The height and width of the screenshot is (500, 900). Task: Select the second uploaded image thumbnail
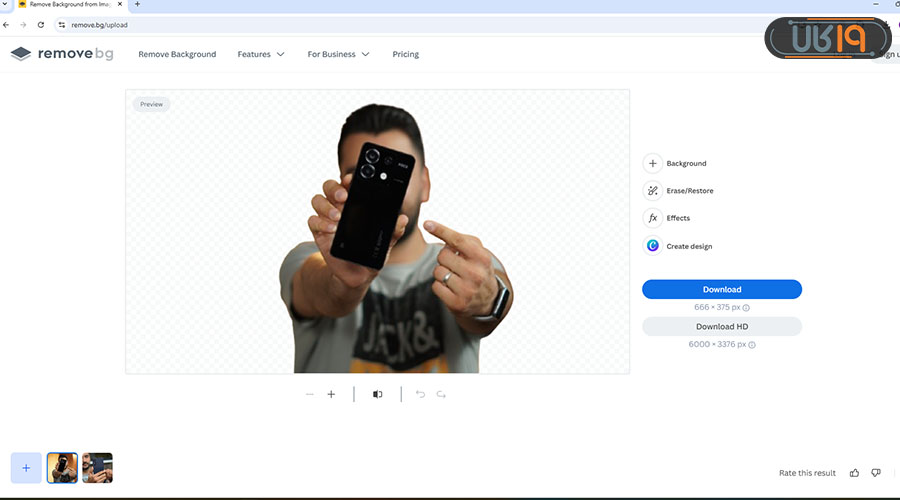97,467
